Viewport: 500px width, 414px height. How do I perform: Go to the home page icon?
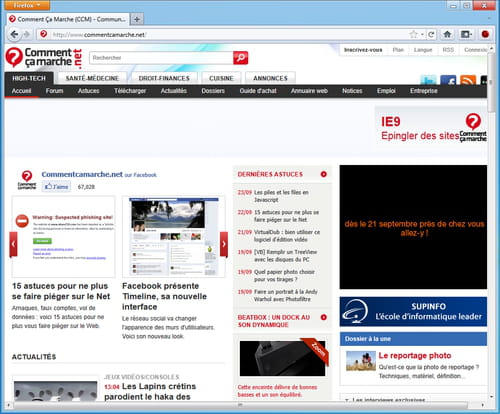click(447, 34)
